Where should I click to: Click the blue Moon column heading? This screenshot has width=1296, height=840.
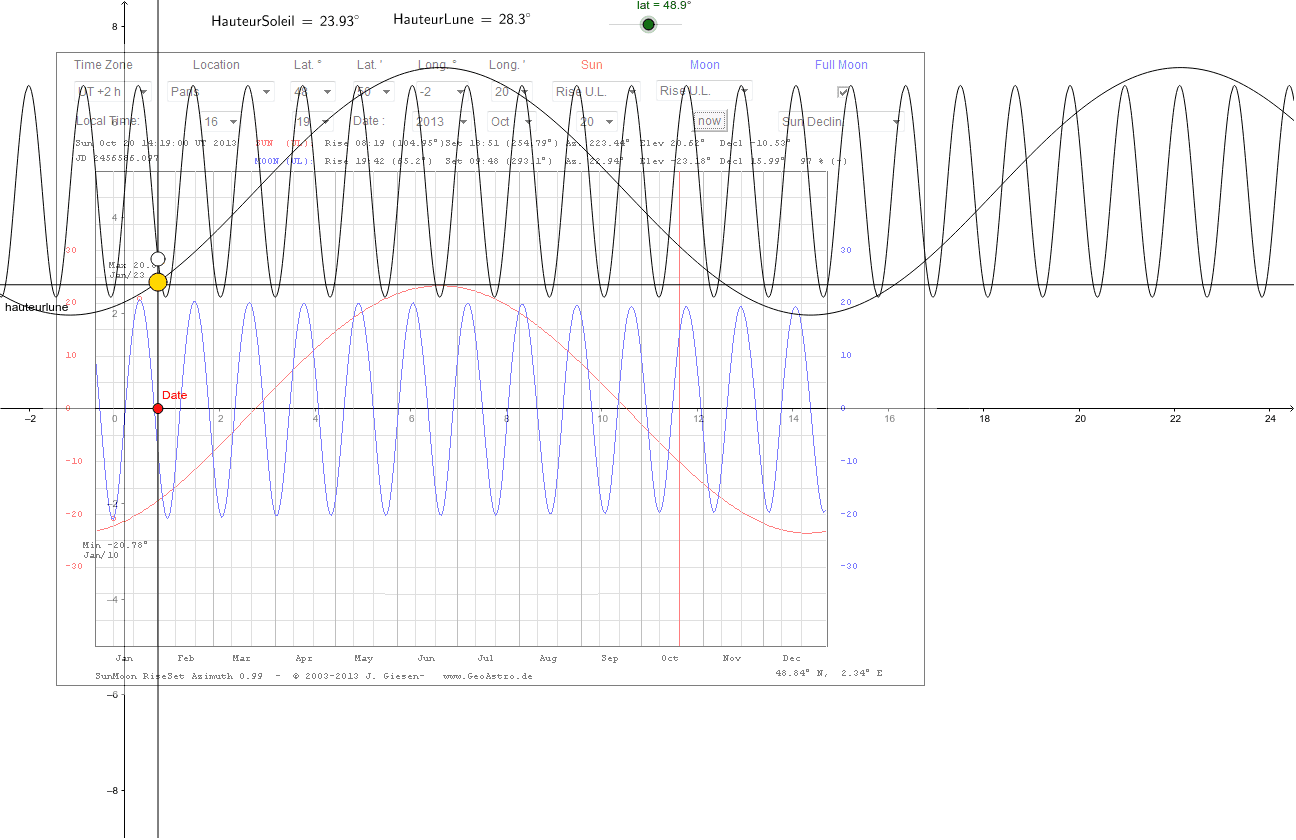click(x=705, y=65)
